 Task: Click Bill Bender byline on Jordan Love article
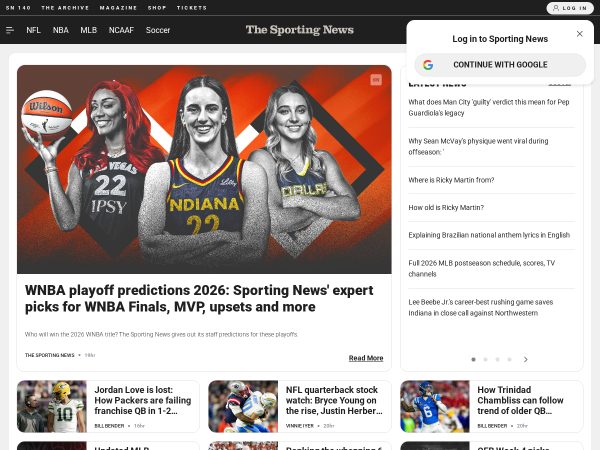(x=109, y=426)
